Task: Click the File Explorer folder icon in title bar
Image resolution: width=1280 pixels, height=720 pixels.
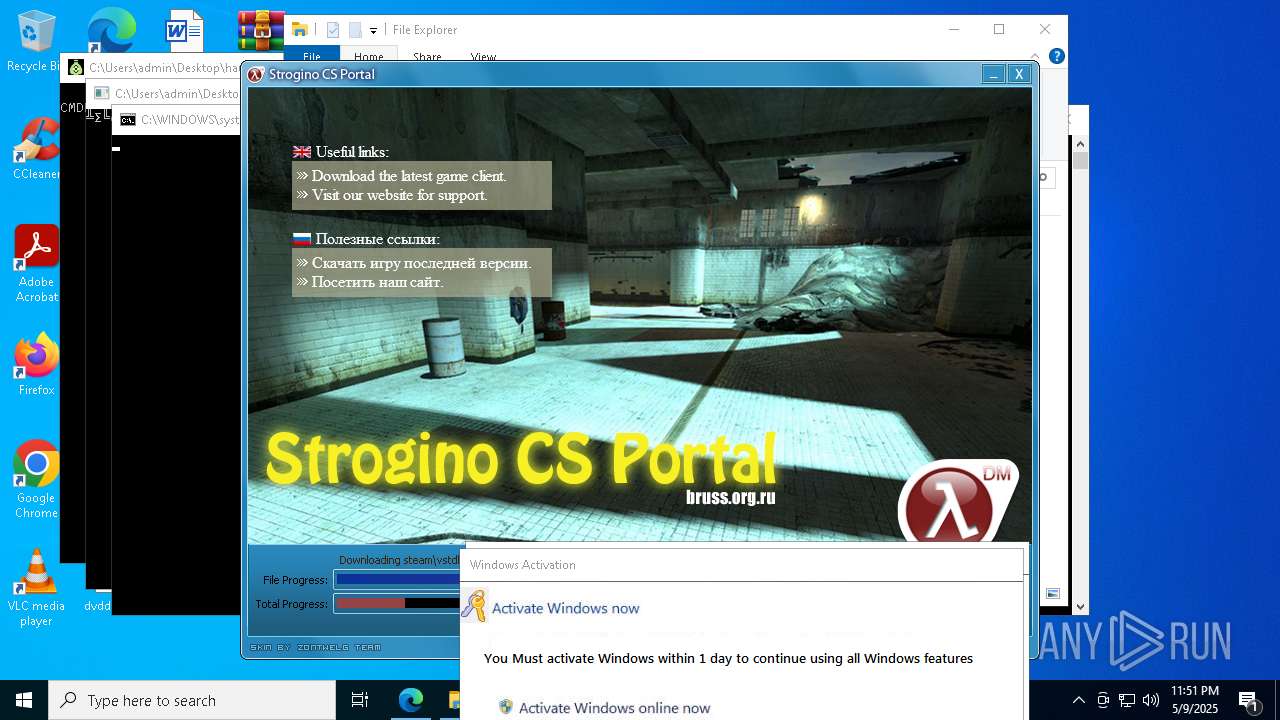Action: click(299, 30)
